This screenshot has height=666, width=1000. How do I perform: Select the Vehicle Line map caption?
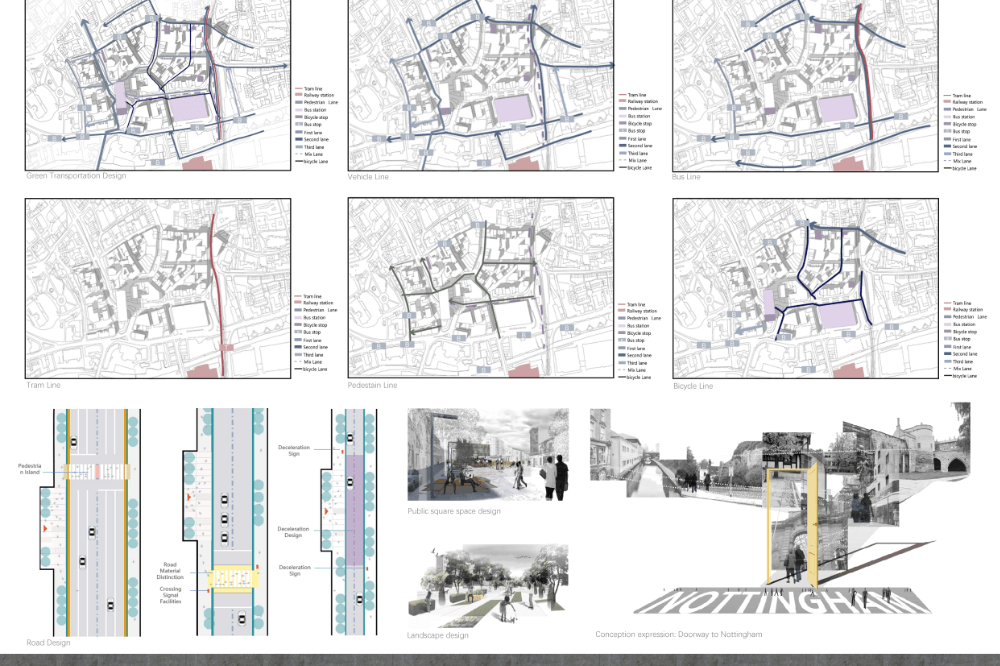coord(368,177)
